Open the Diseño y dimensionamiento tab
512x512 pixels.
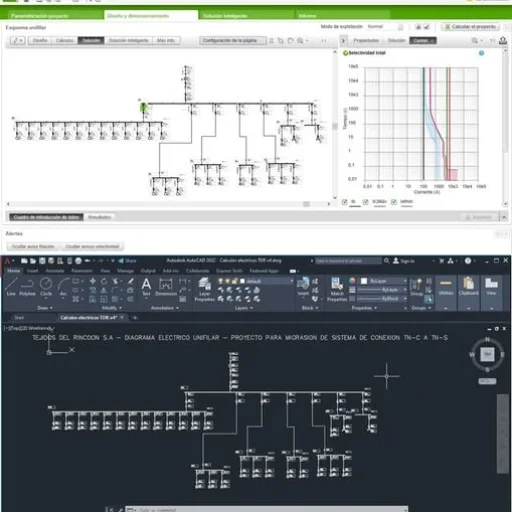pyautogui.click(x=151, y=15)
